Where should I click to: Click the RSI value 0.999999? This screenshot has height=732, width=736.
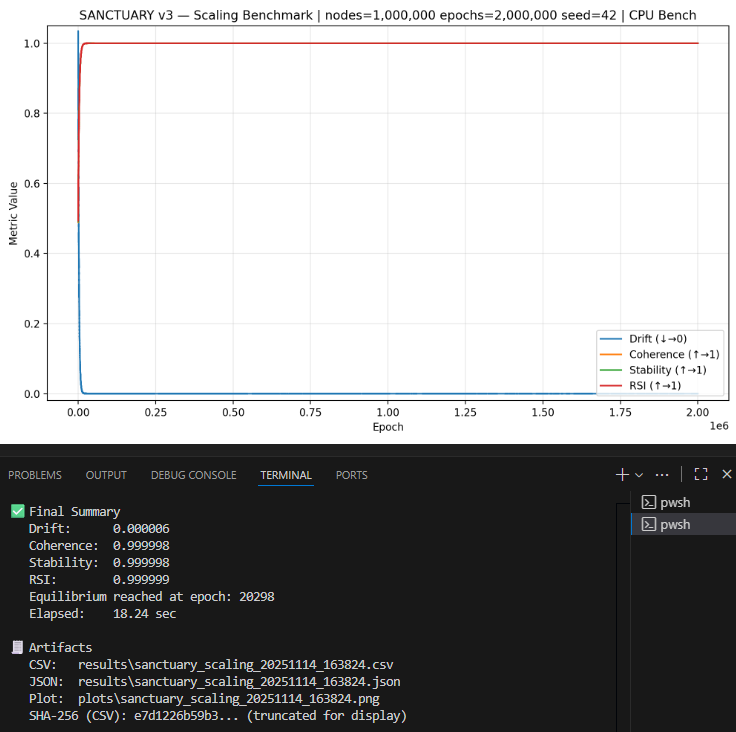tap(141, 579)
